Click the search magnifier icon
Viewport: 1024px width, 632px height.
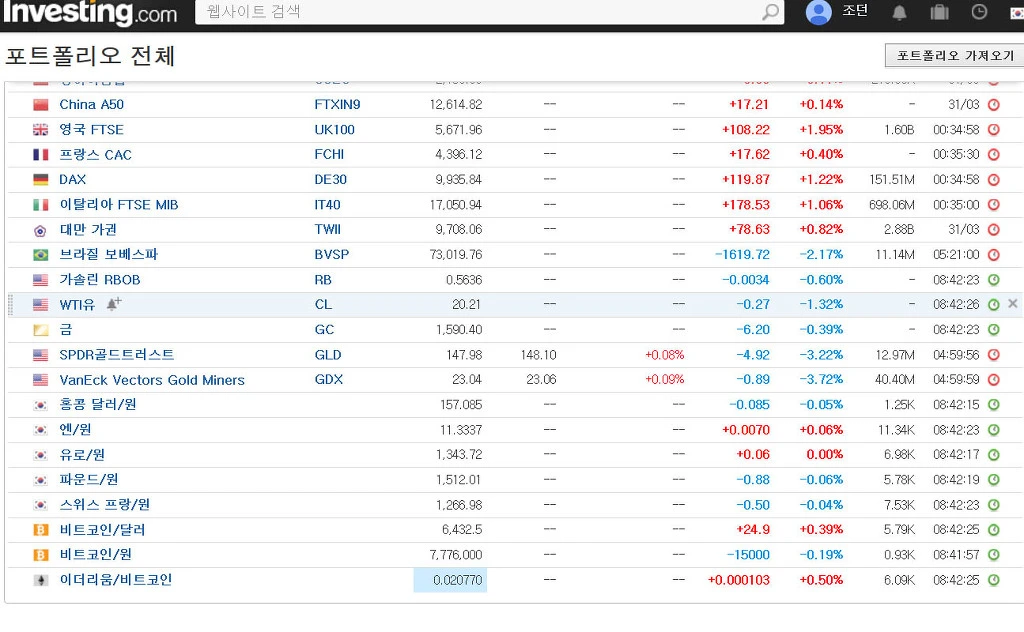pyautogui.click(x=771, y=12)
